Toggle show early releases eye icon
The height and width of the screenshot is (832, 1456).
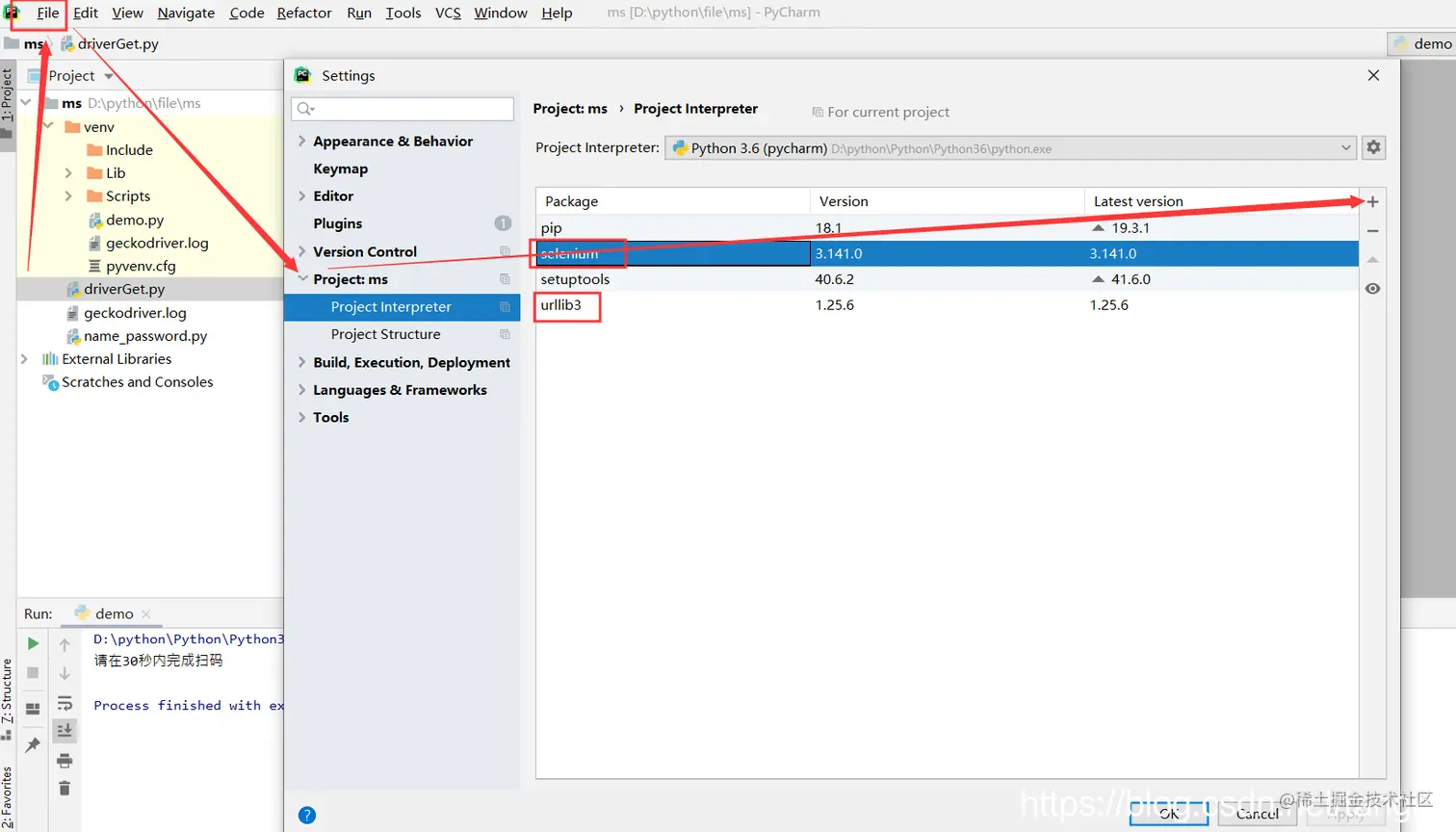click(x=1373, y=289)
